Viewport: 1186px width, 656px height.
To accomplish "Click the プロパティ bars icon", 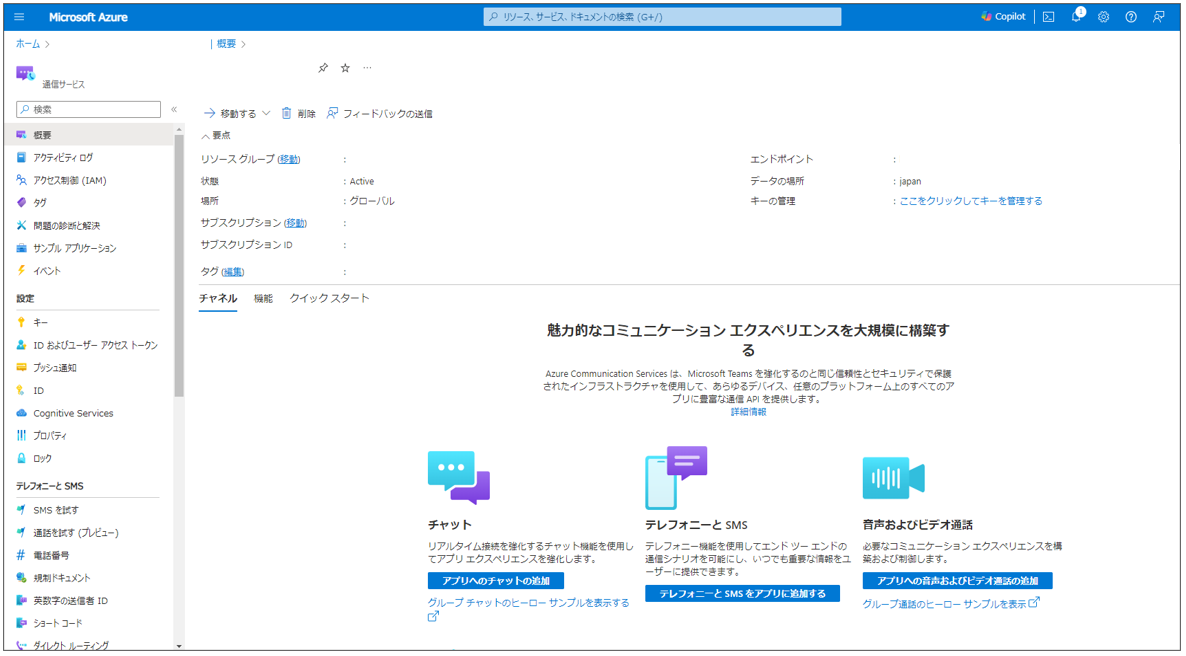I will [x=22, y=436].
